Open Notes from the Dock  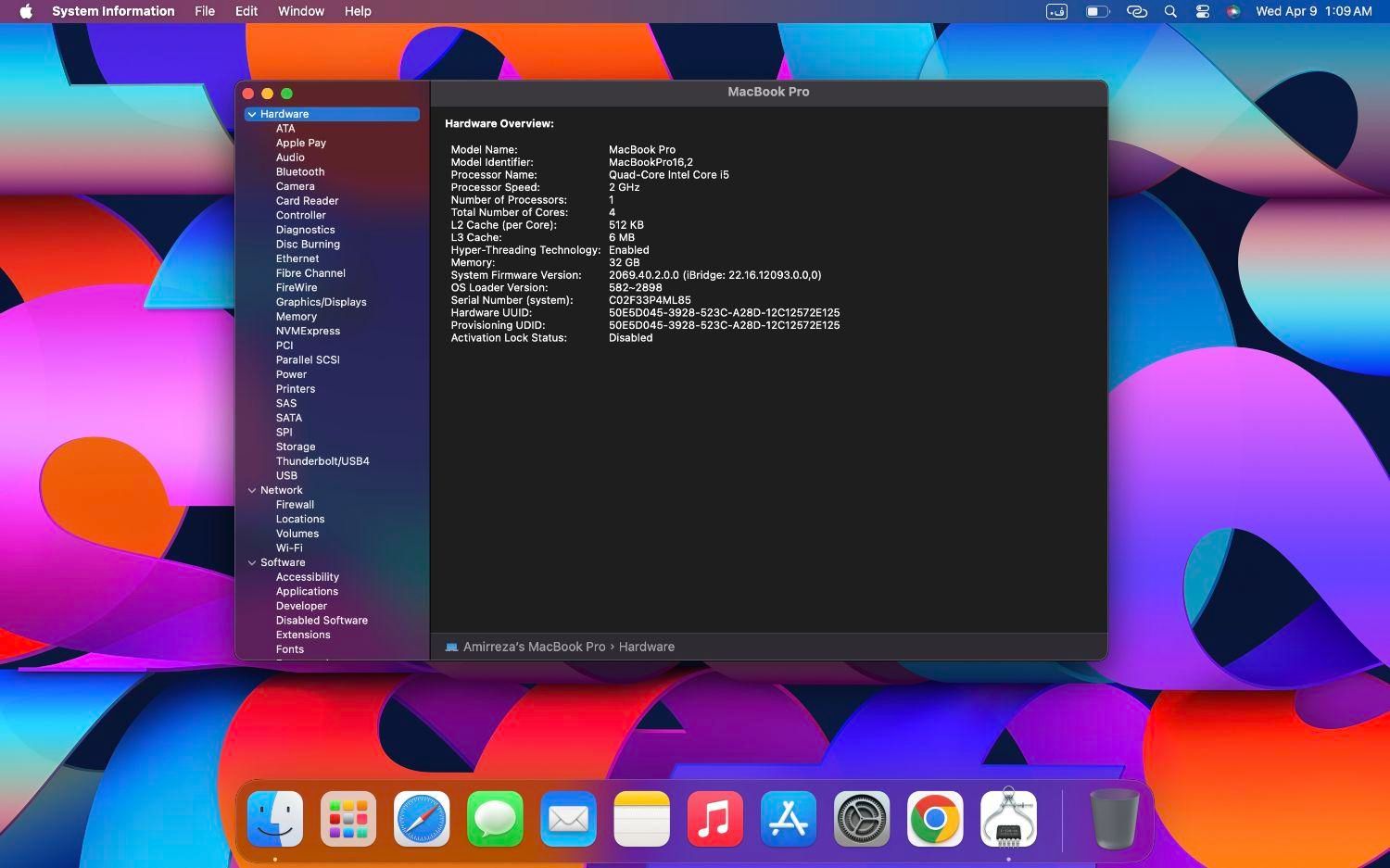tap(641, 819)
